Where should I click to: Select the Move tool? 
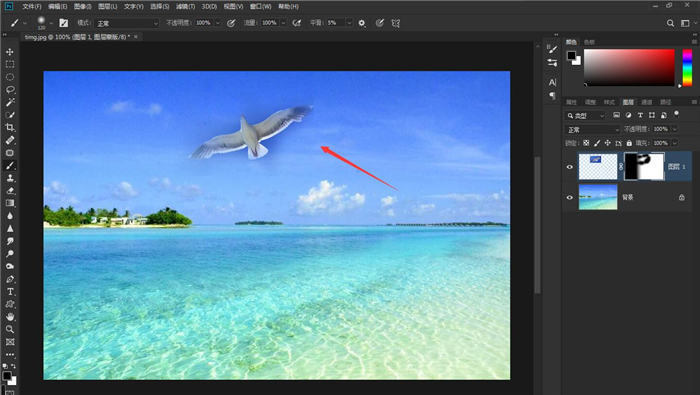[x=10, y=52]
